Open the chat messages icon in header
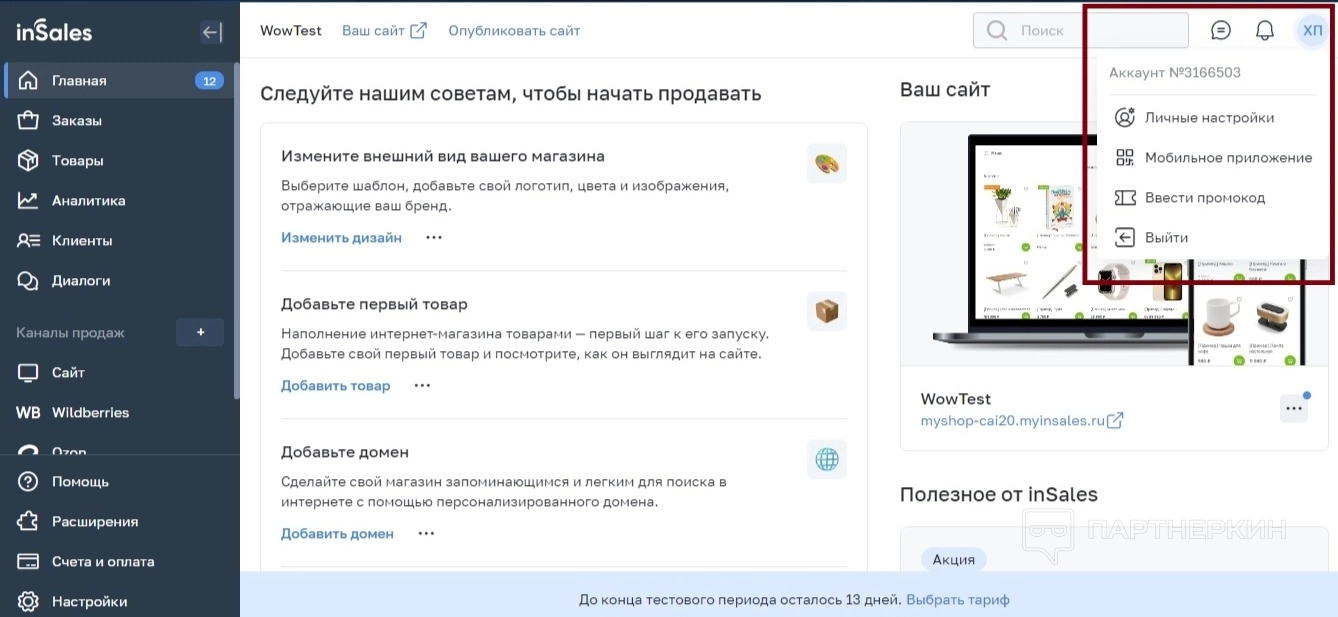 (1220, 30)
